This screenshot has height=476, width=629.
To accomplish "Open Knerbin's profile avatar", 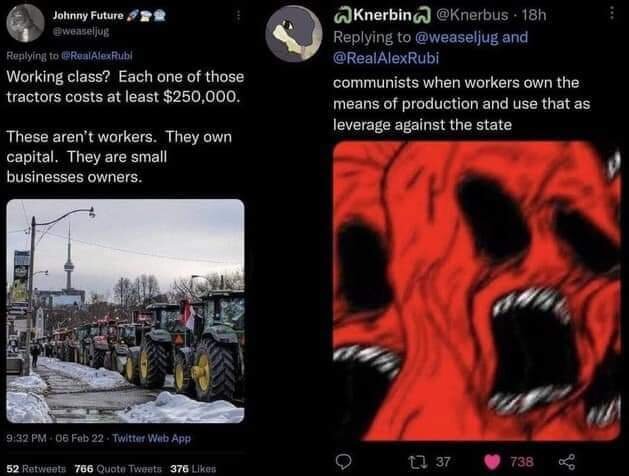I will pyautogui.click(x=294, y=34).
